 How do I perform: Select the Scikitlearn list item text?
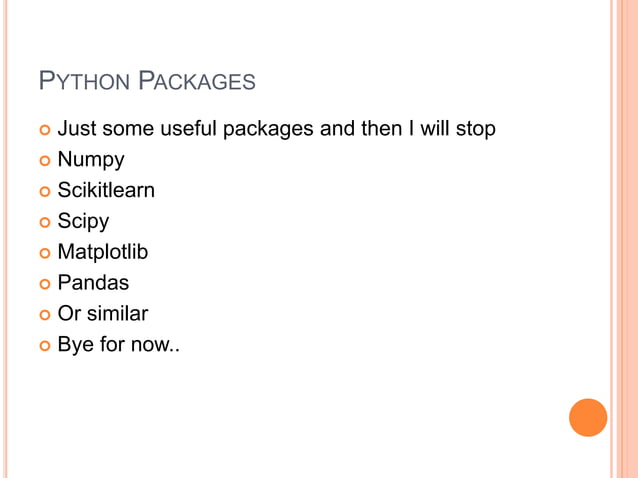106,190
